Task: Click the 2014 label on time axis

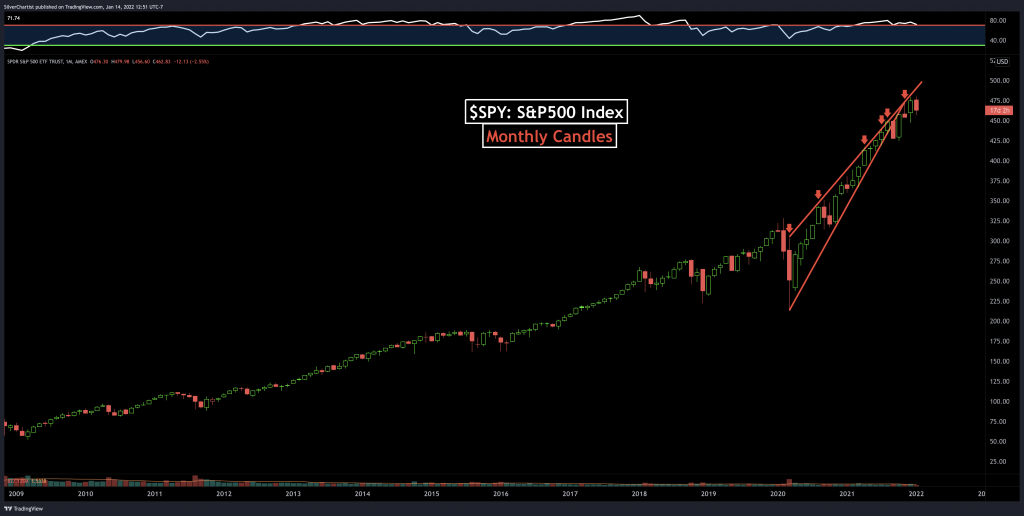Action: click(362, 494)
